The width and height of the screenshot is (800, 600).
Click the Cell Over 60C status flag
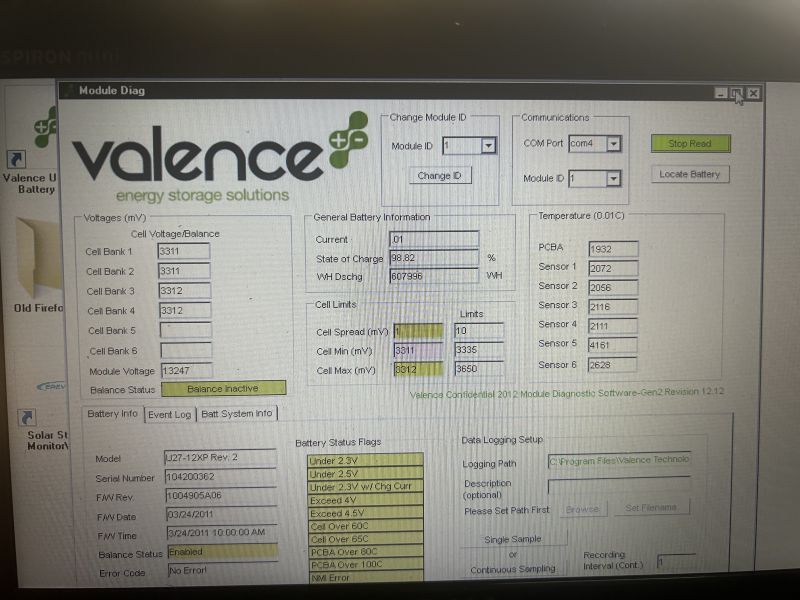366,526
